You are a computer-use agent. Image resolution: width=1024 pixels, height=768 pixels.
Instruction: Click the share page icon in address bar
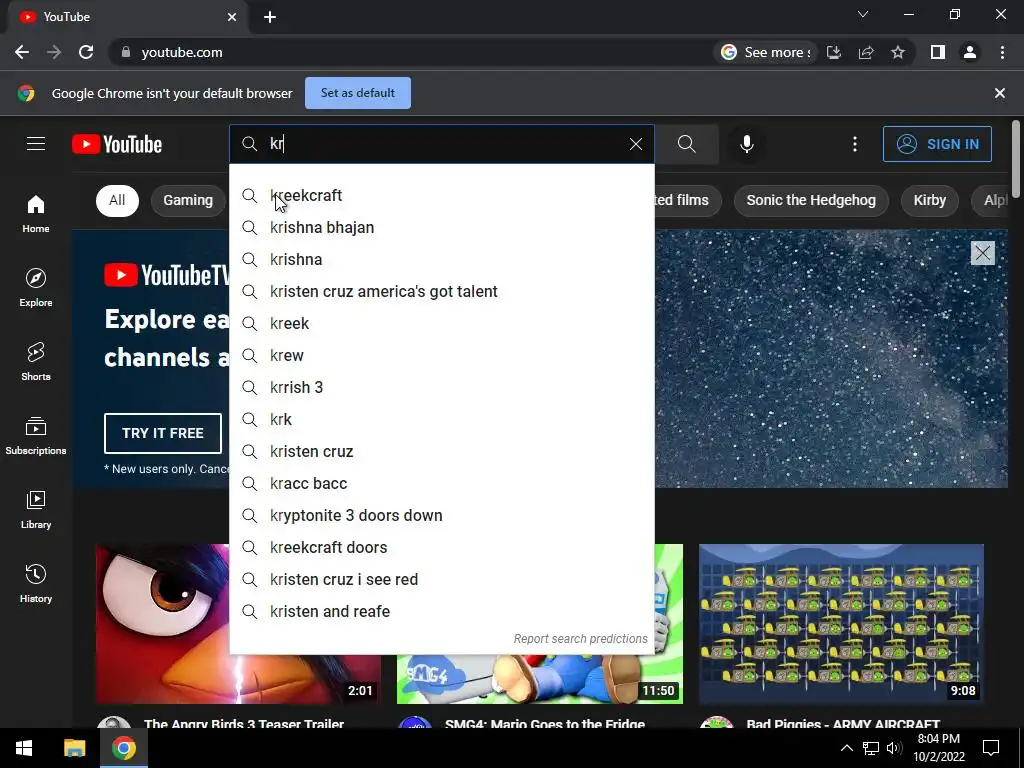[866, 52]
